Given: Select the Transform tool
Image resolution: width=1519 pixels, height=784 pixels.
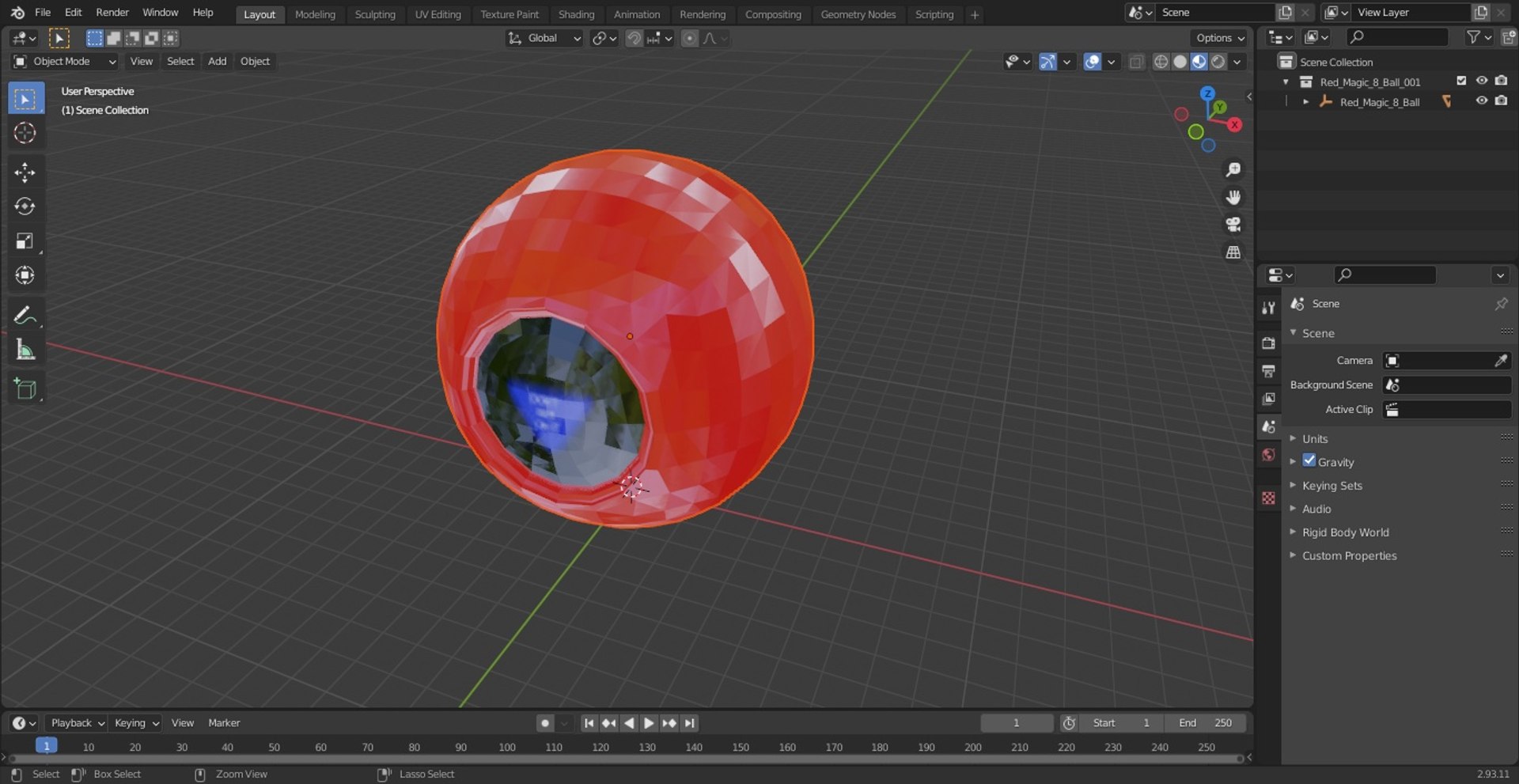Looking at the screenshot, I should click(x=25, y=275).
